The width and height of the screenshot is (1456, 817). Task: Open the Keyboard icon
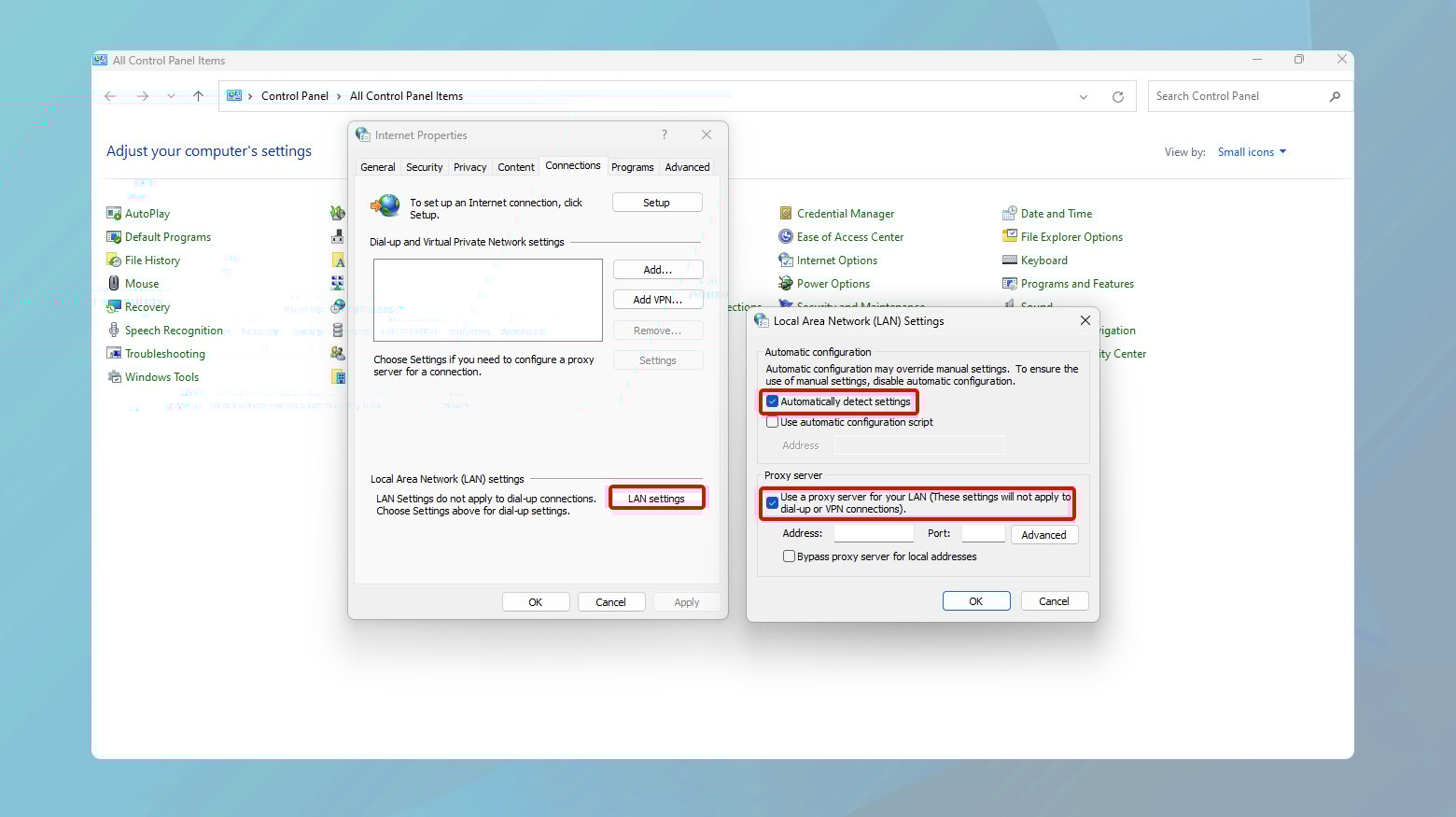click(1009, 261)
